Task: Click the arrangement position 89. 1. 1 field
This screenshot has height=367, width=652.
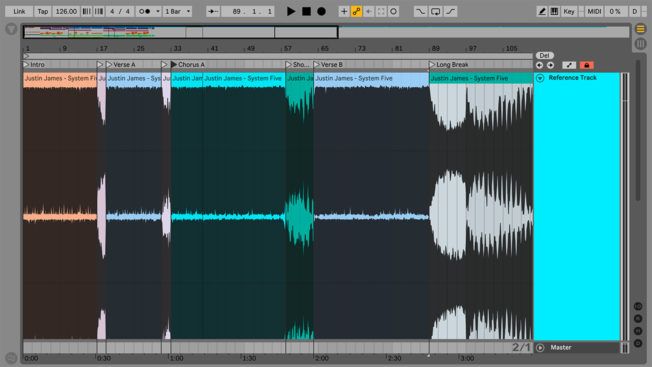Action: coord(247,11)
